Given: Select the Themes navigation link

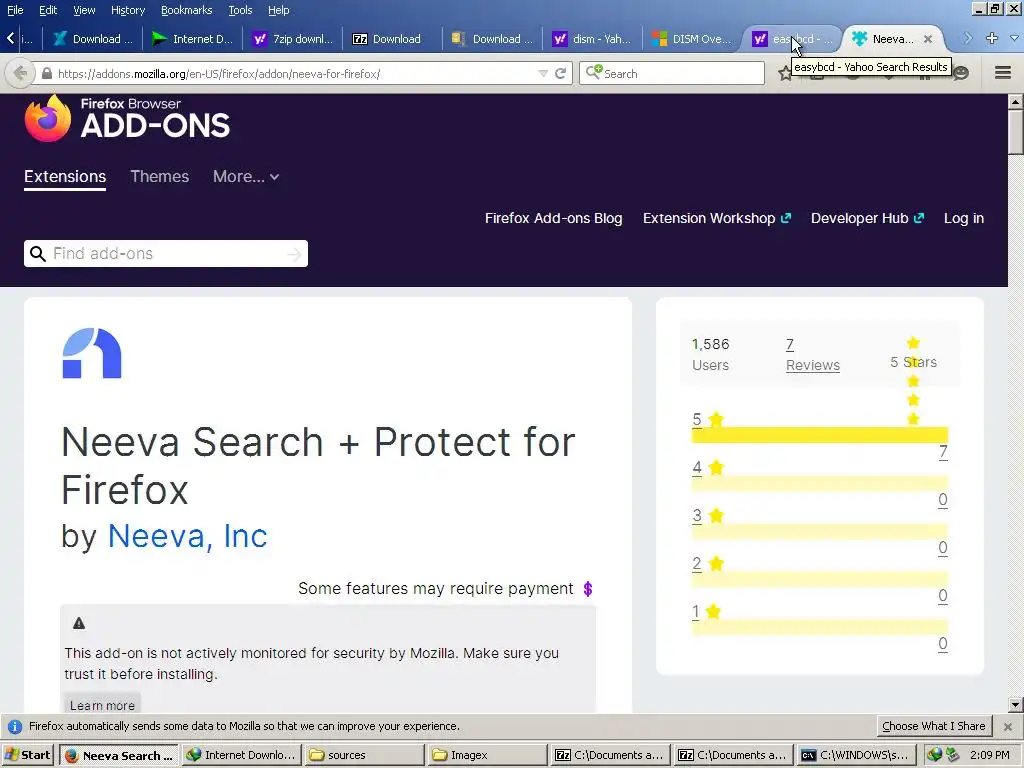Looking at the screenshot, I should pos(159,176).
